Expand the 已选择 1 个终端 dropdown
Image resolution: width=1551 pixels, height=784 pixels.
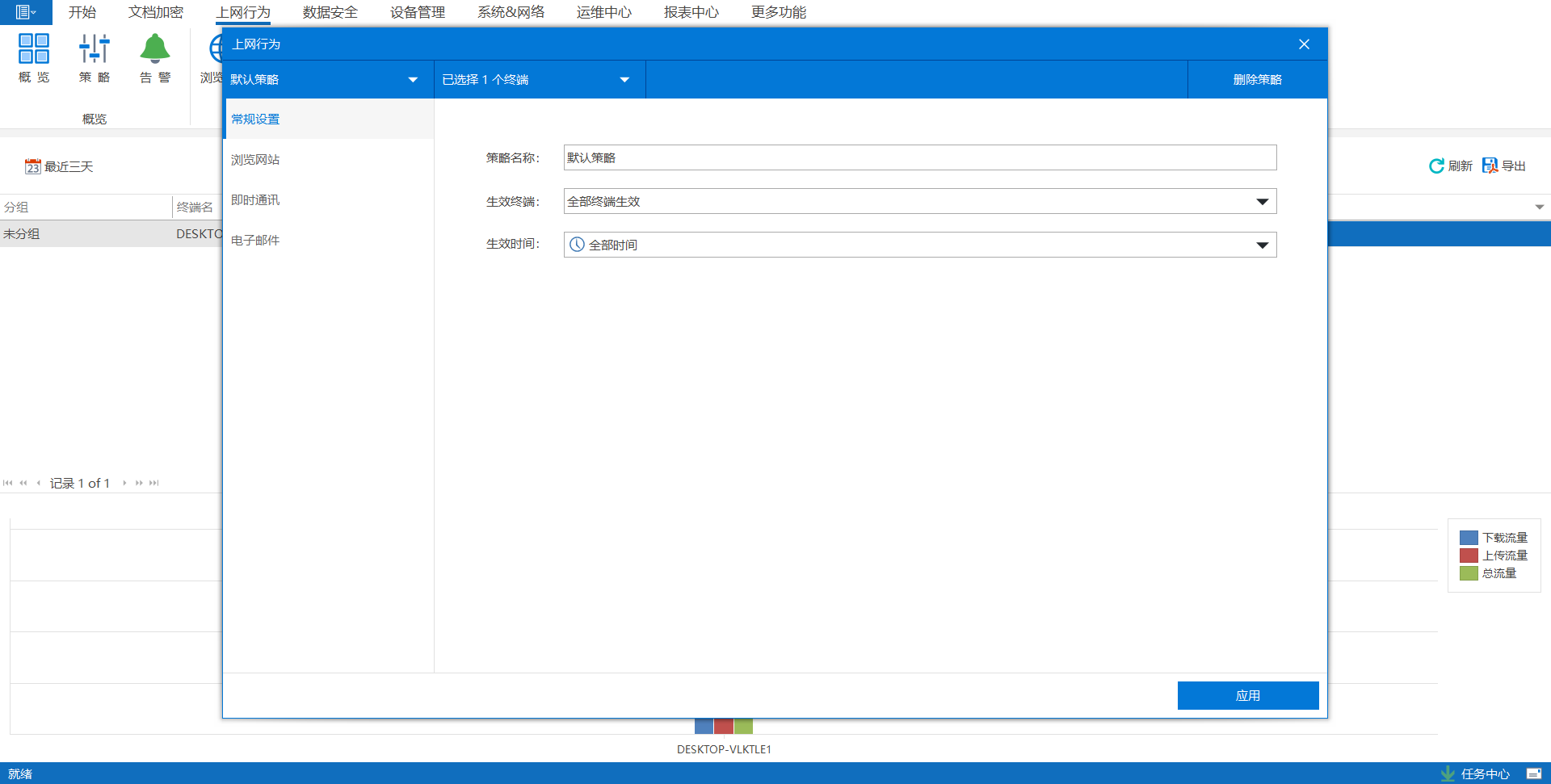[x=624, y=80]
